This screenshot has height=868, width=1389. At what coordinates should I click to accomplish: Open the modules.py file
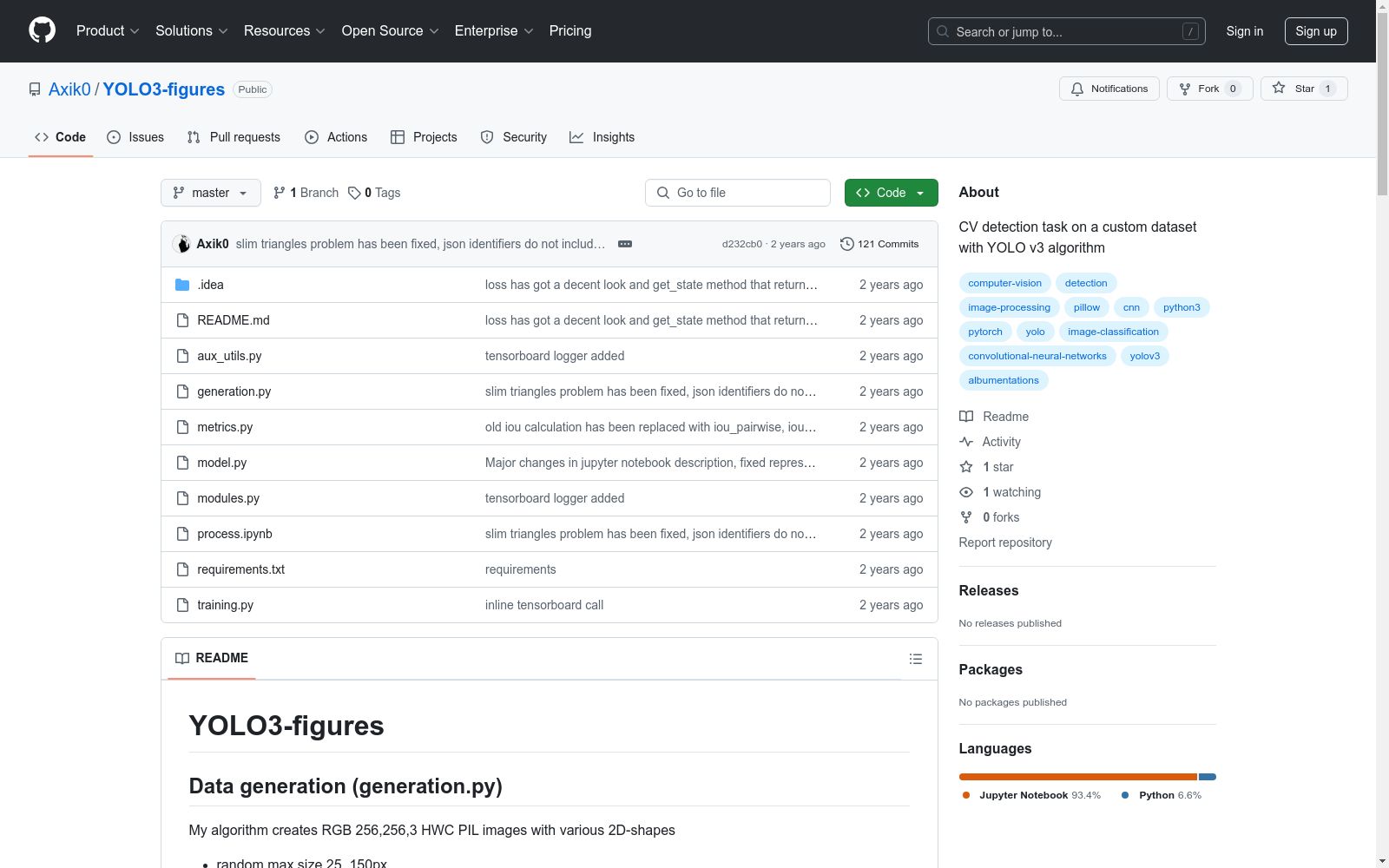point(228,498)
